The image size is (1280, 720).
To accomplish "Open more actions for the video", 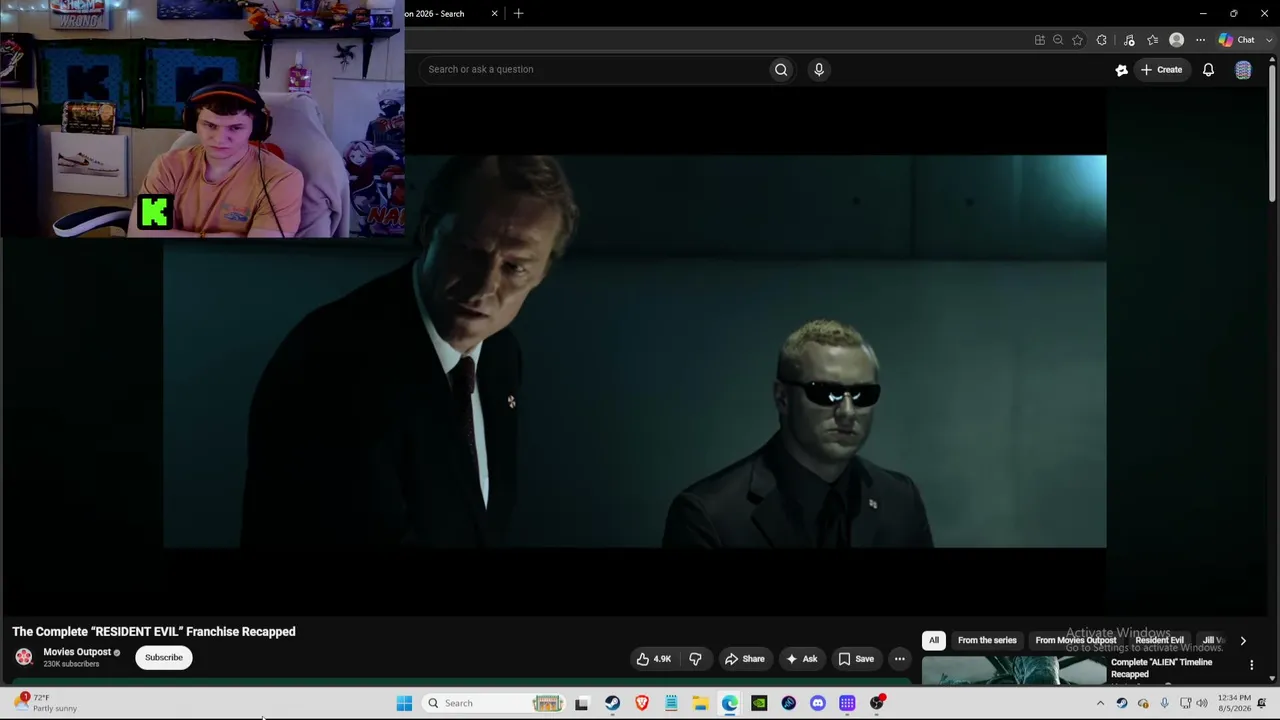I will pyautogui.click(x=899, y=659).
